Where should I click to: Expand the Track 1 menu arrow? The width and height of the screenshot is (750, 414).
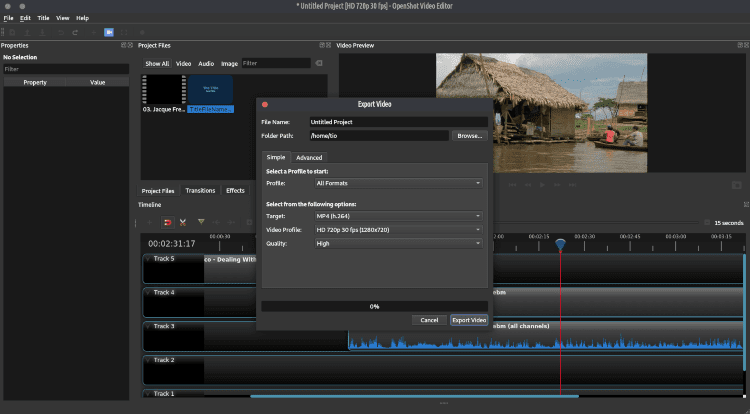tap(148, 393)
